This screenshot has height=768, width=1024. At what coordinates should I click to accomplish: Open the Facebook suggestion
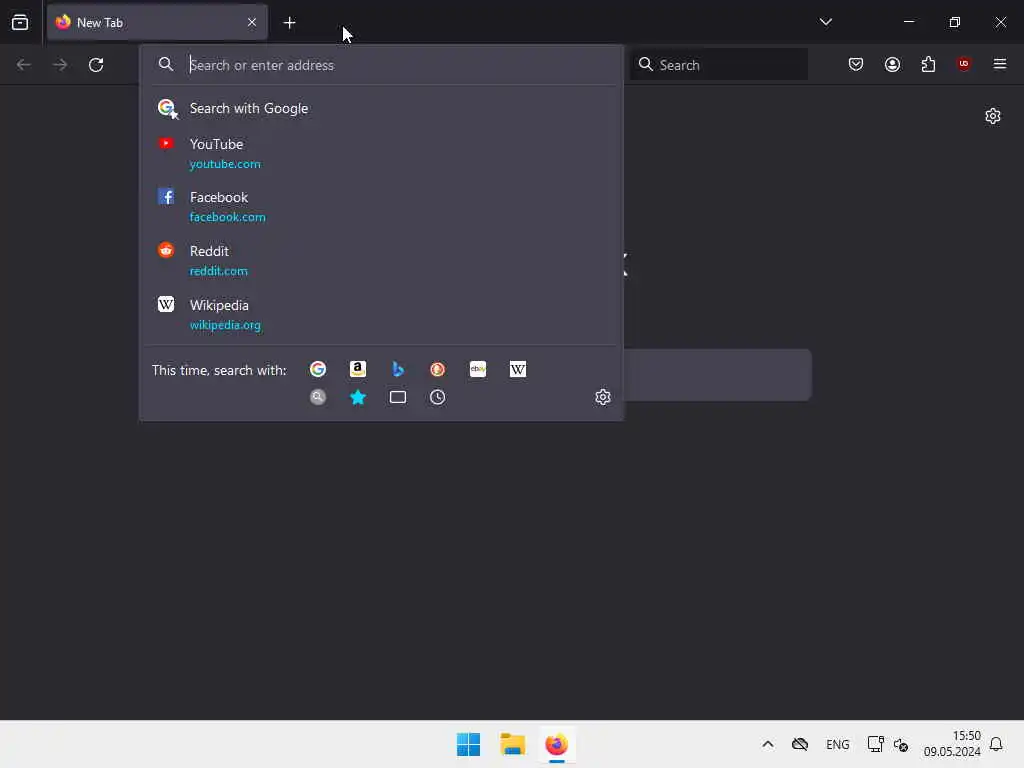pos(381,206)
